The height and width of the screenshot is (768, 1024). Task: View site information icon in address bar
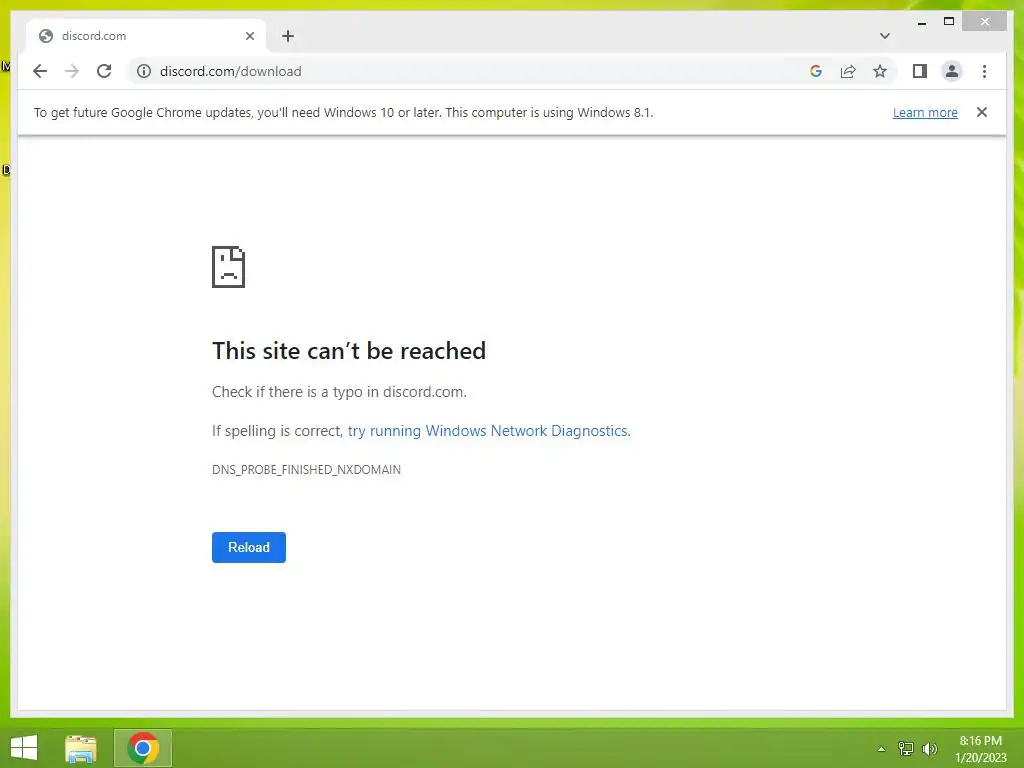(144, 71)
